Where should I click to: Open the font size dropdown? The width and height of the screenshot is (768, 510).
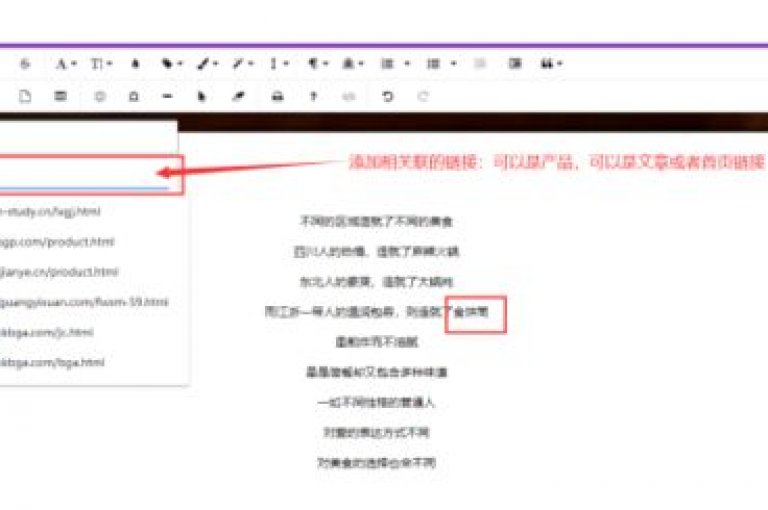pos(101,64)
